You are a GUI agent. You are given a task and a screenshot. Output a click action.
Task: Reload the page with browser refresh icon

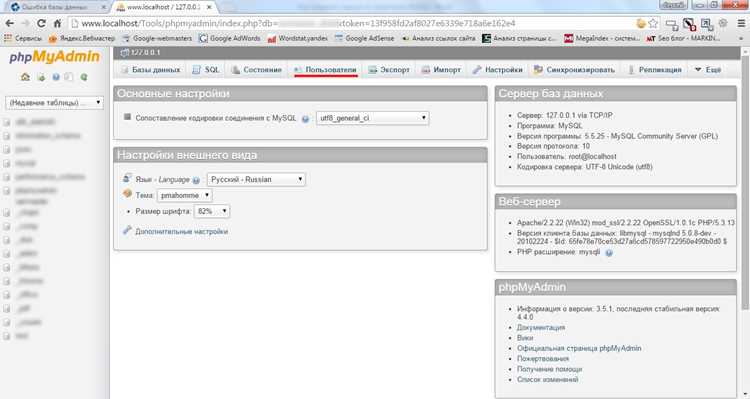tap(42, 23)
